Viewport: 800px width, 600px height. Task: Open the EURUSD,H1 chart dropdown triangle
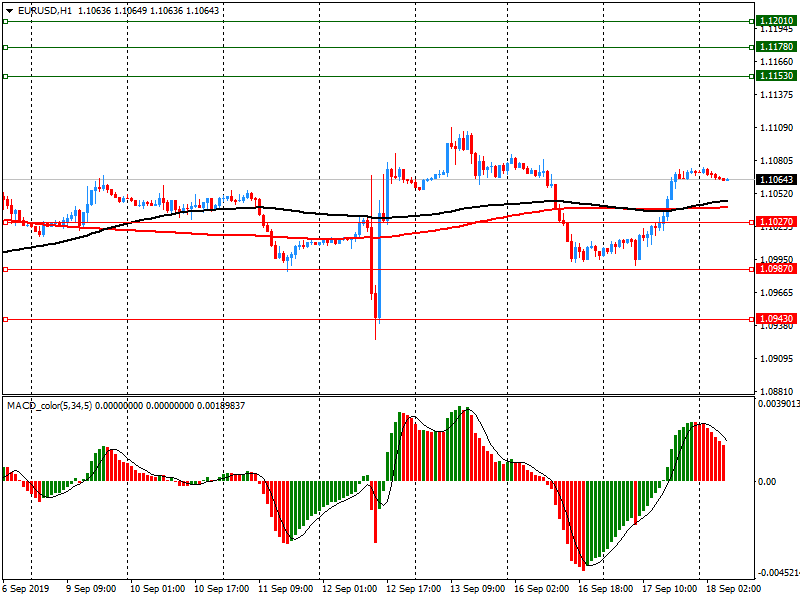[9, 11]
